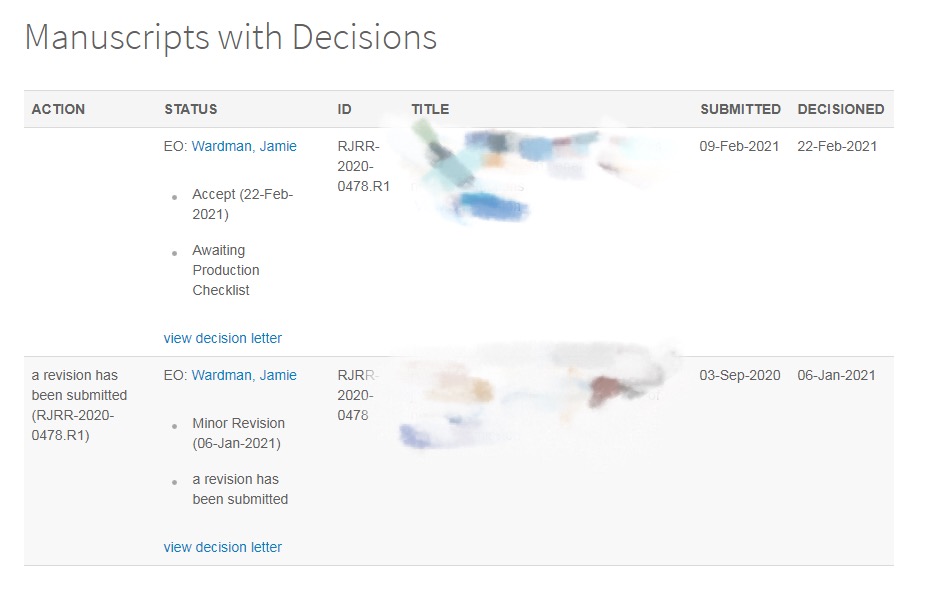Click the DECISIONED column header

[841, 109]
